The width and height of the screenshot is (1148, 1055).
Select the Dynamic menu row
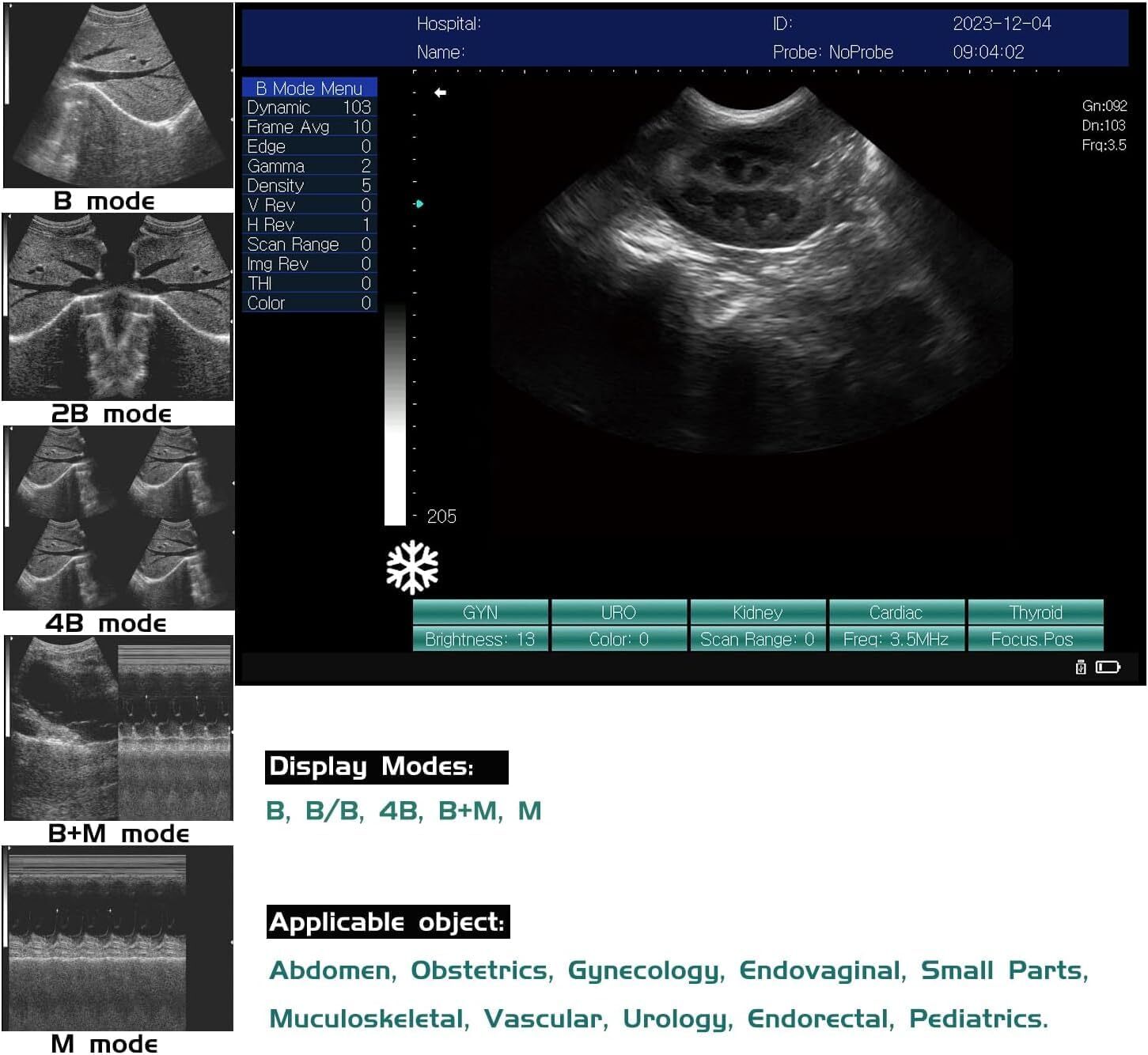coord(309,108)
